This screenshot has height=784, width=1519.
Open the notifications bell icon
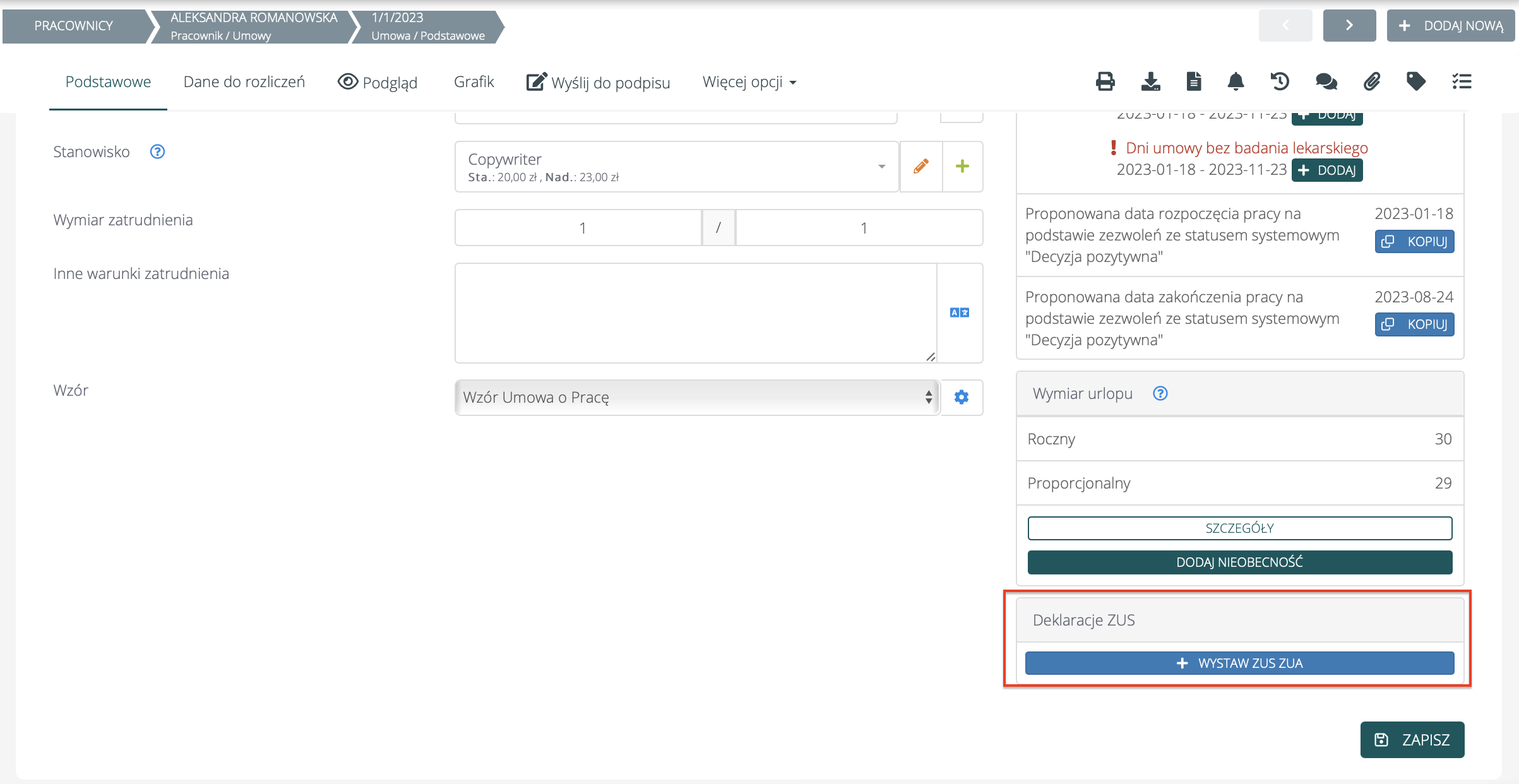tap(1236, 81)
